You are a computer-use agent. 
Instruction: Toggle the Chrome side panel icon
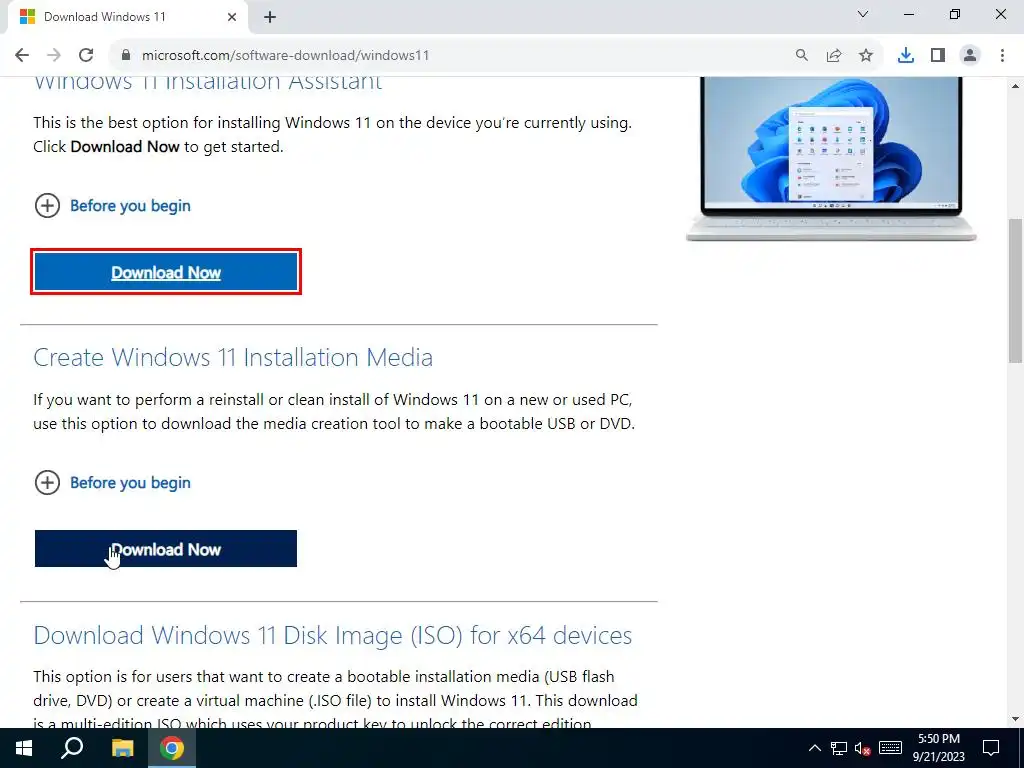pos(938,56)
